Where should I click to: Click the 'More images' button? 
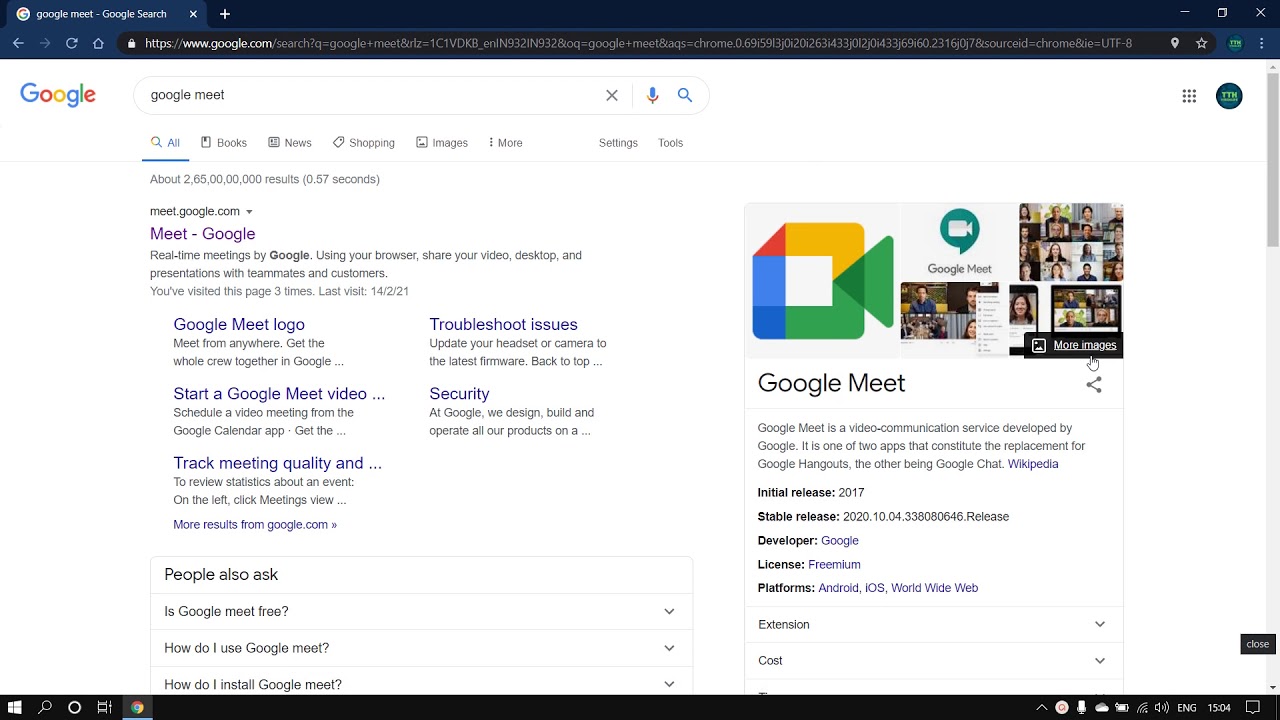1074,345
